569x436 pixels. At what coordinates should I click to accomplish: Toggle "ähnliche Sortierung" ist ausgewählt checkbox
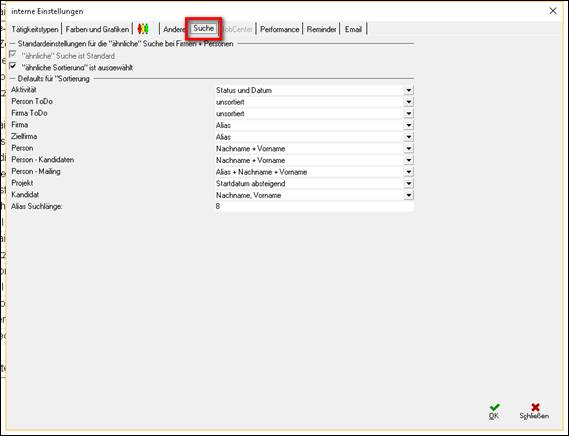click(13, 66)
